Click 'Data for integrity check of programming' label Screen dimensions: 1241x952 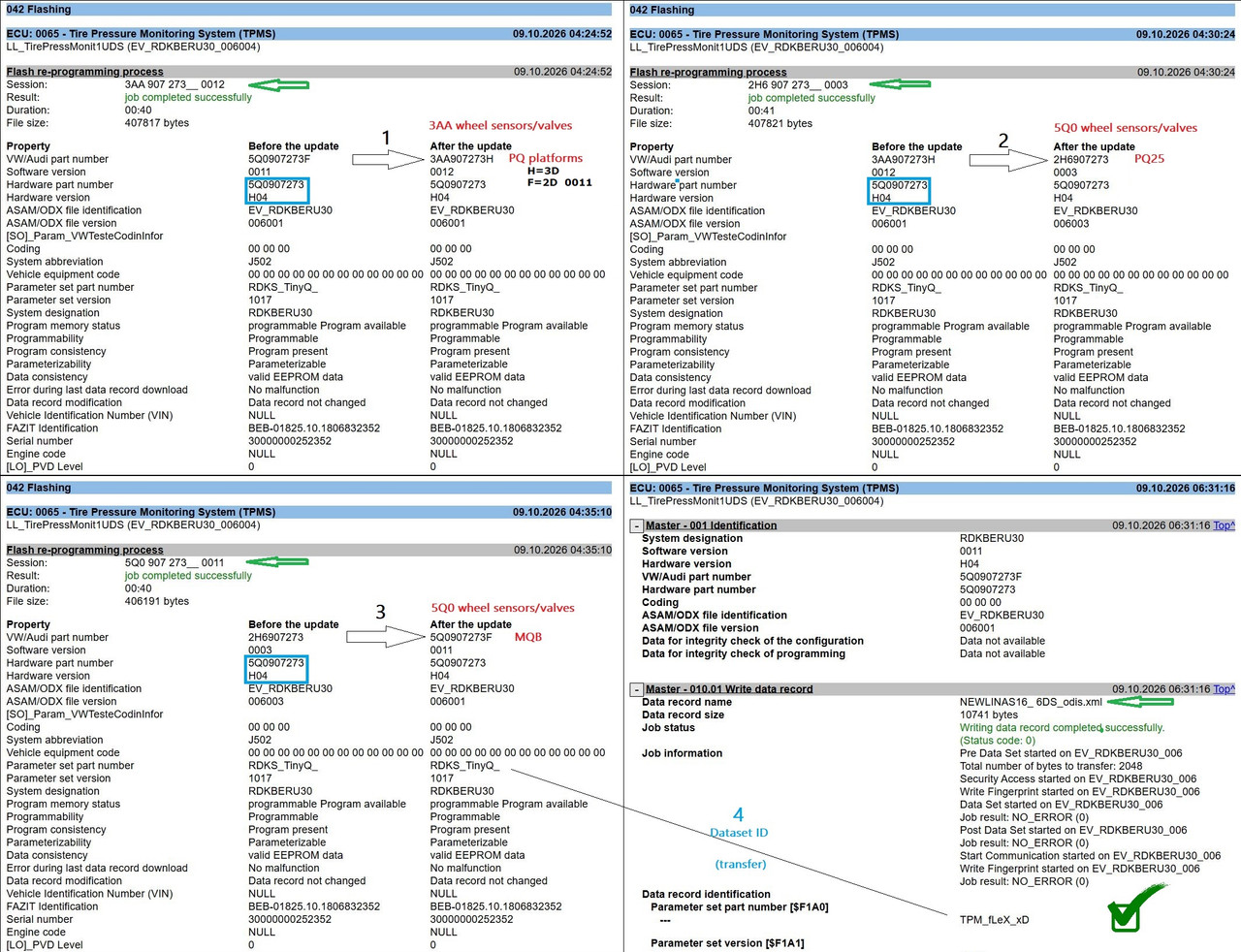744,654
